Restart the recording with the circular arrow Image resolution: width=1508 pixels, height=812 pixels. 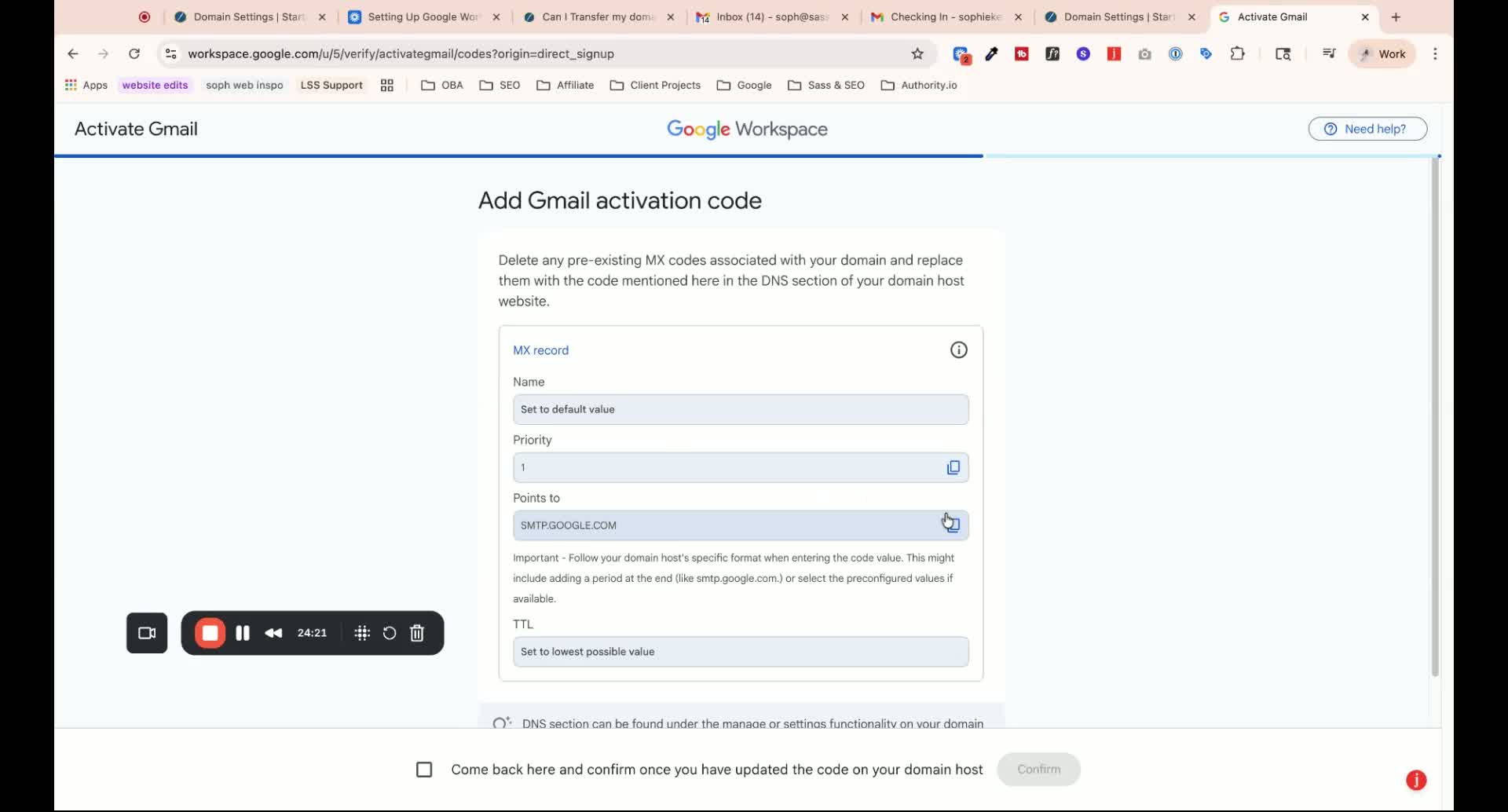(x=390, y=633)
